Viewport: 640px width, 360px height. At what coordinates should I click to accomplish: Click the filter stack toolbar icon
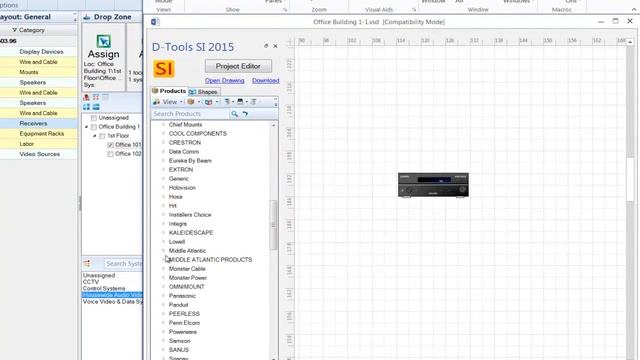point(227,102)
